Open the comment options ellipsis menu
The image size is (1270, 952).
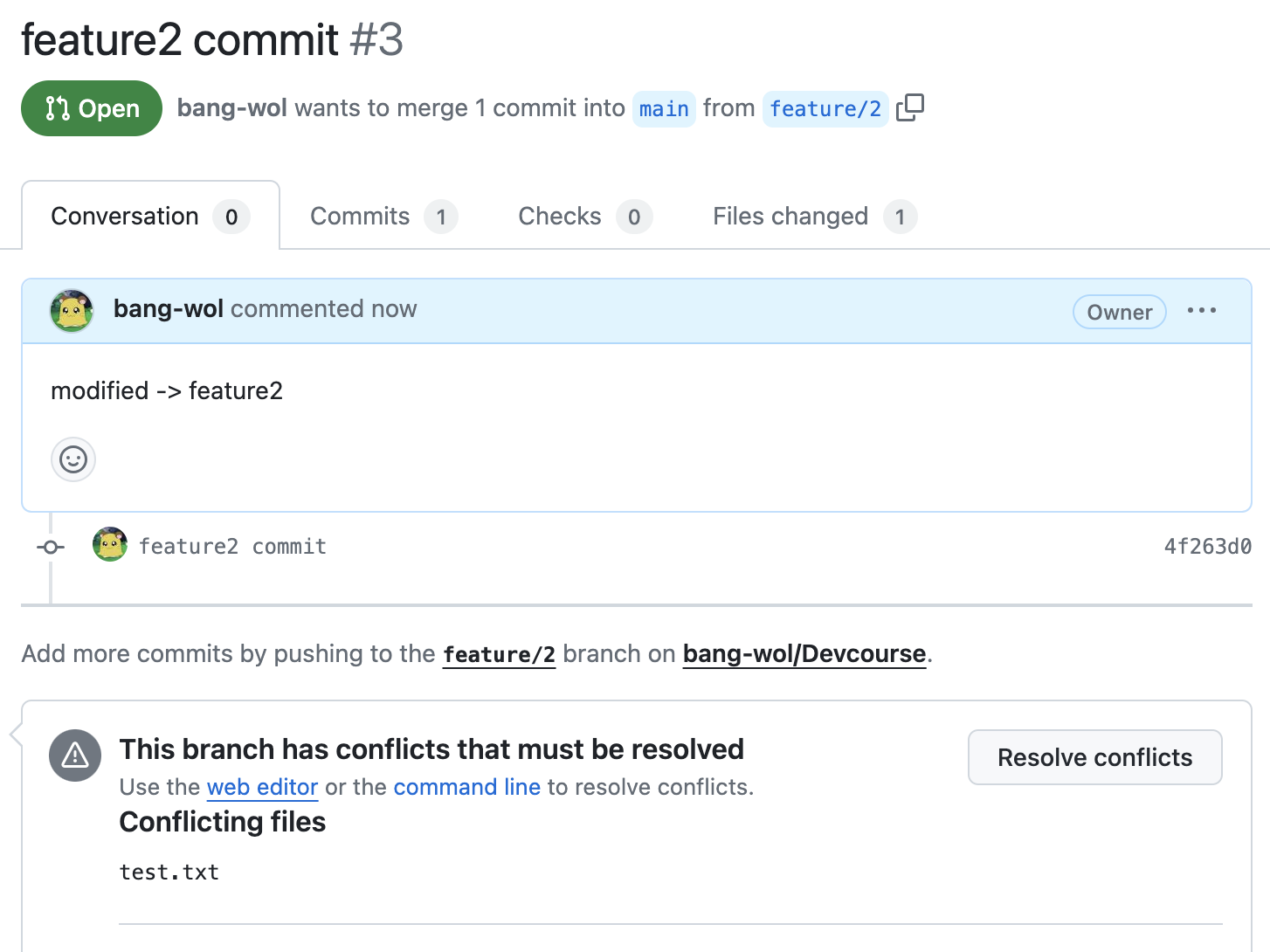[x=1202, y=311]
